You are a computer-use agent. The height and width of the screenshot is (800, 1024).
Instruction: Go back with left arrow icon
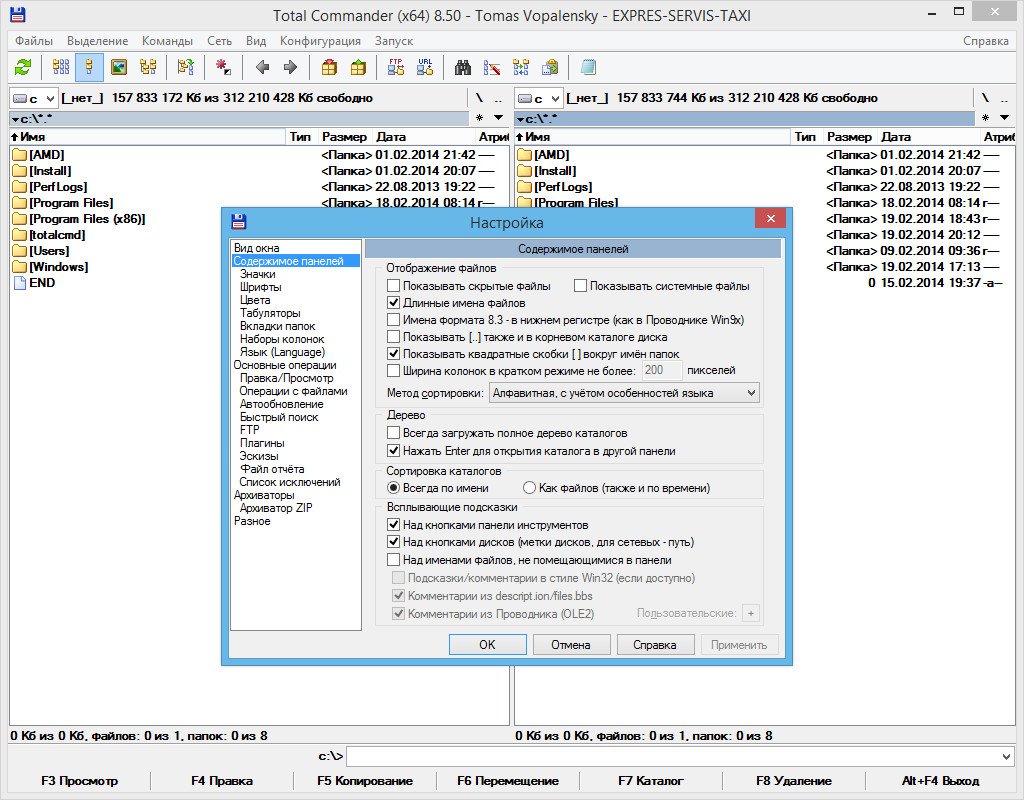[263, 67]
